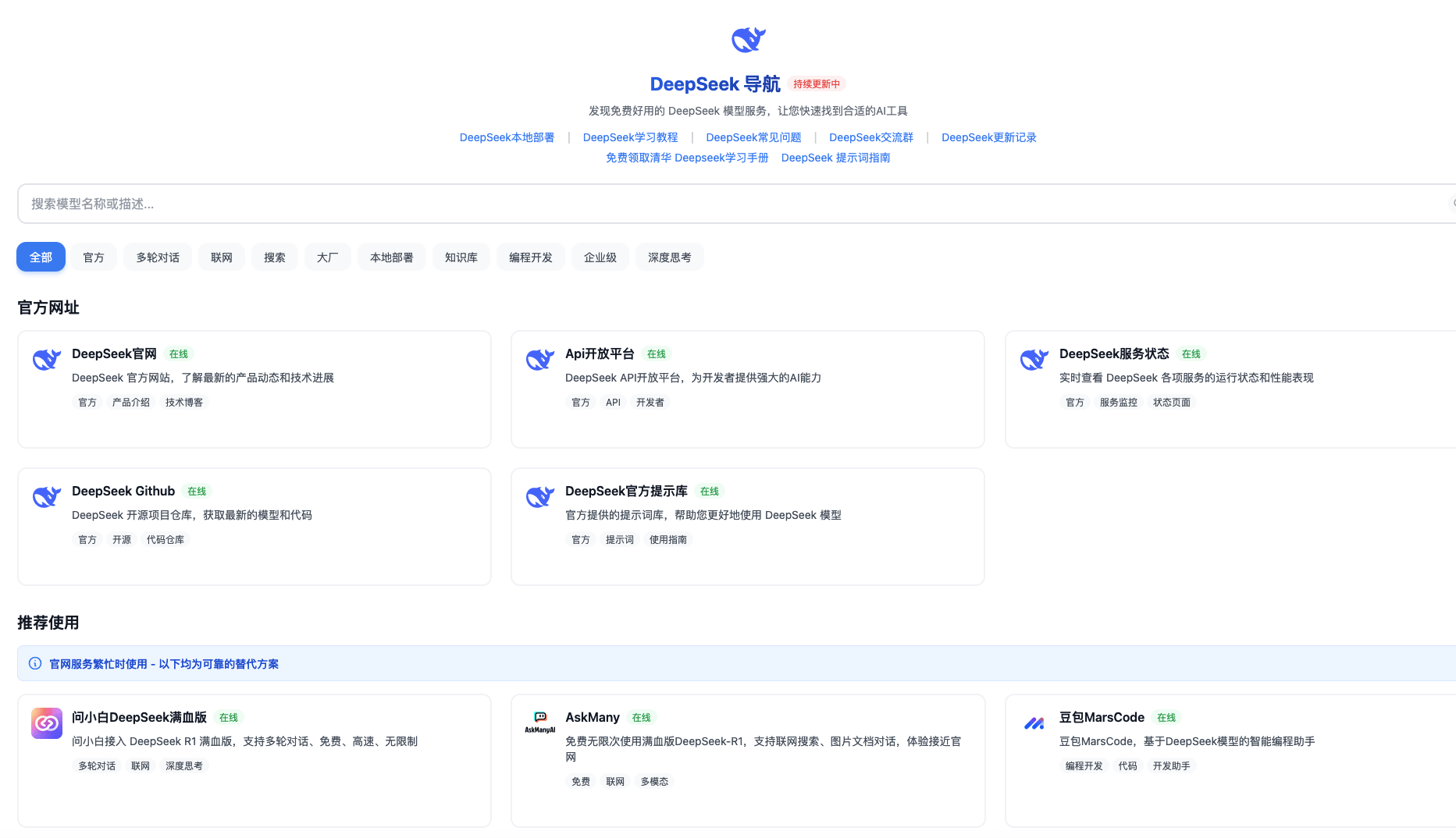Click the 开源 tag on Github card
The image size is (1456, 838).
point(122,540)
